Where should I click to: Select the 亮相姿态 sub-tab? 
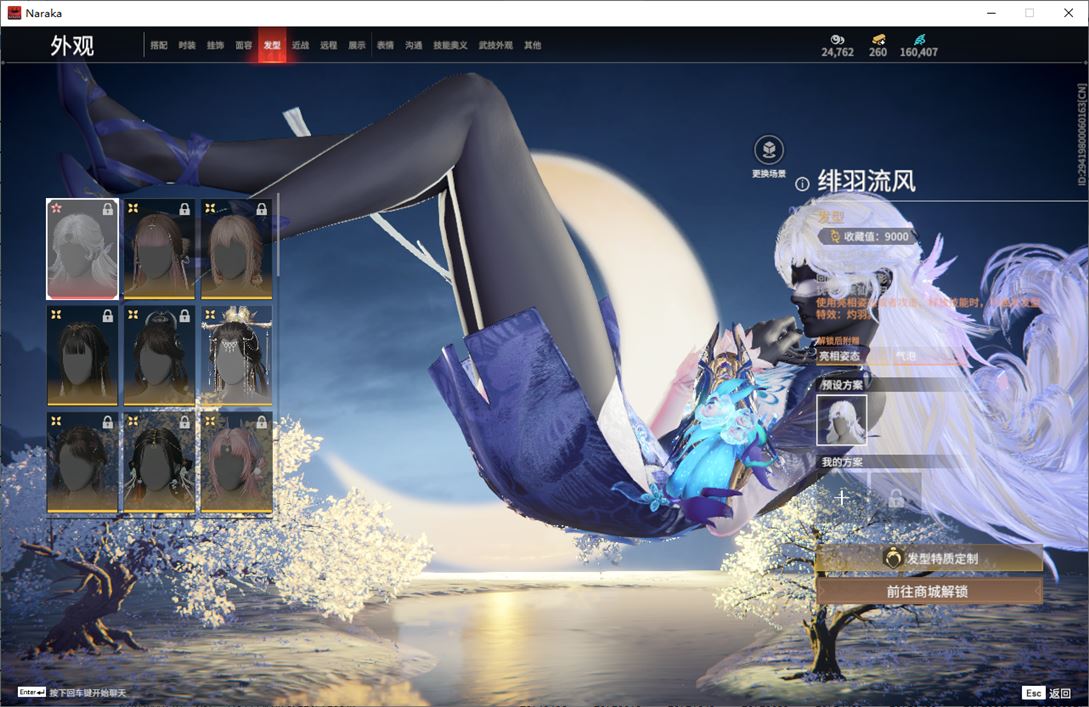839,356
